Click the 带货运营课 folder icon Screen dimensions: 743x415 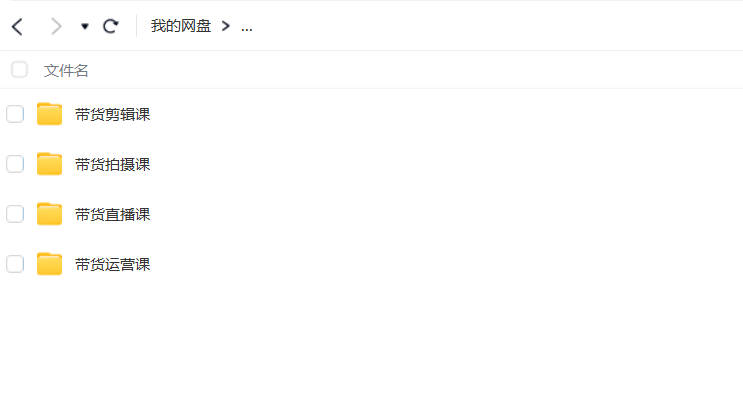49,264
